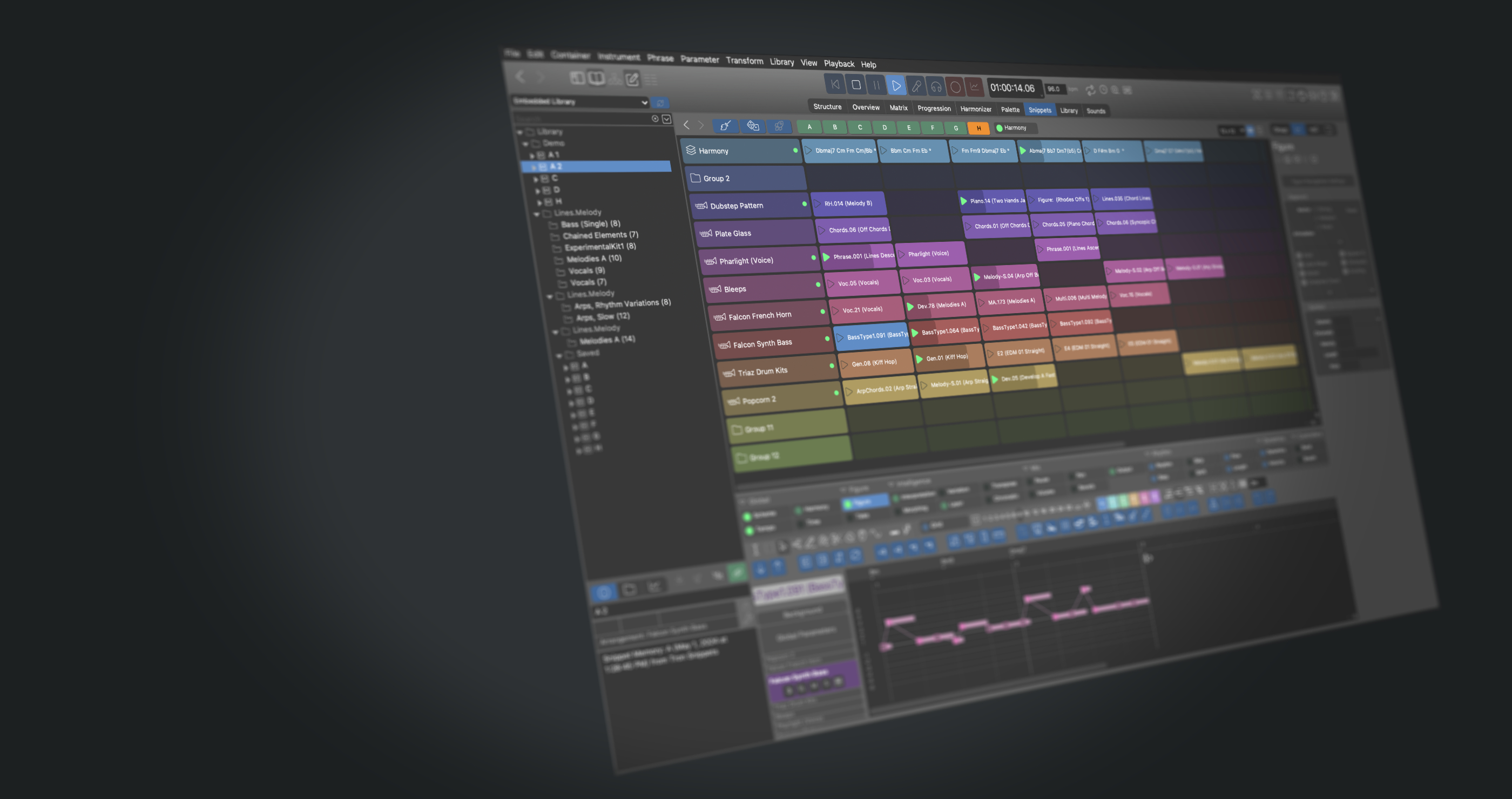The width and height of the screenshot is (1512, 799).
Task: Open the Embedded Library dropdown
Action: 580,101
